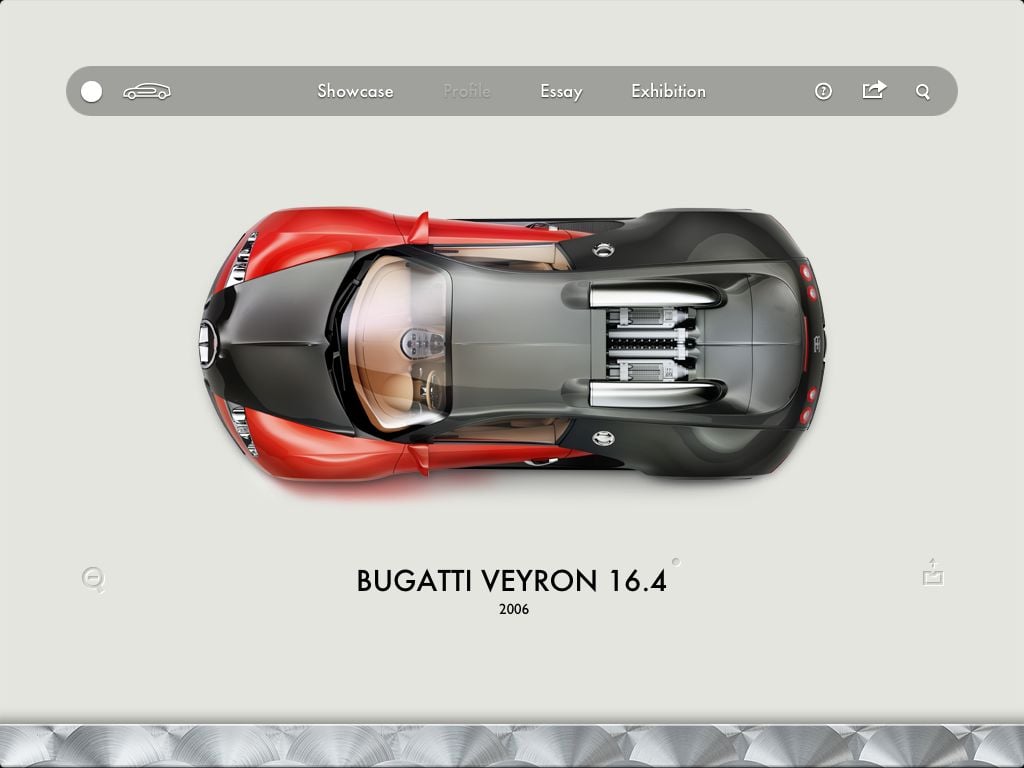
Task: Go to the Exhibition tab
Action: (x=668, y=91)
